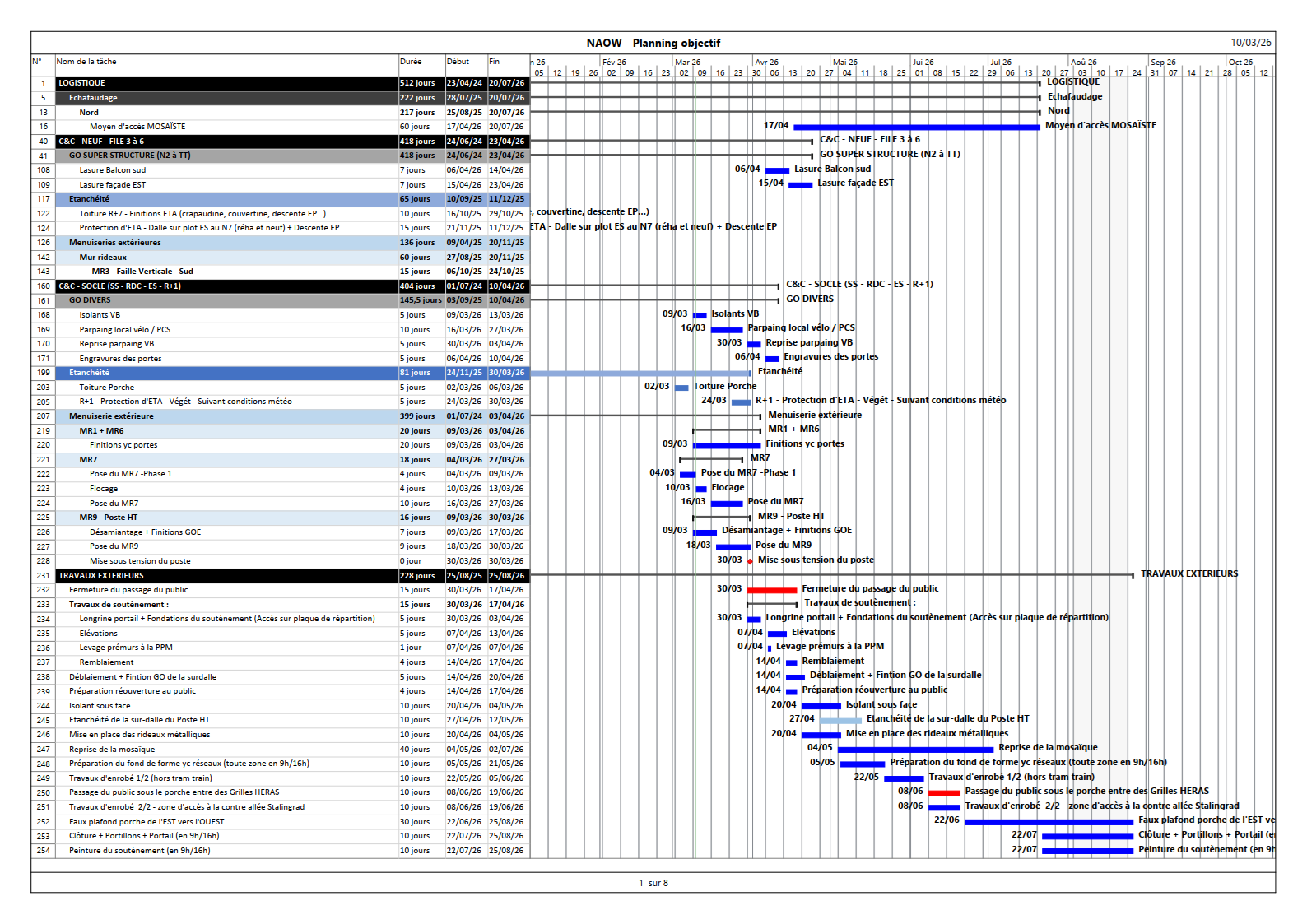This screenshot has height=924, width=1307.
Task: Click the page indicator 1 sur 8
Action: click(653, 883)
